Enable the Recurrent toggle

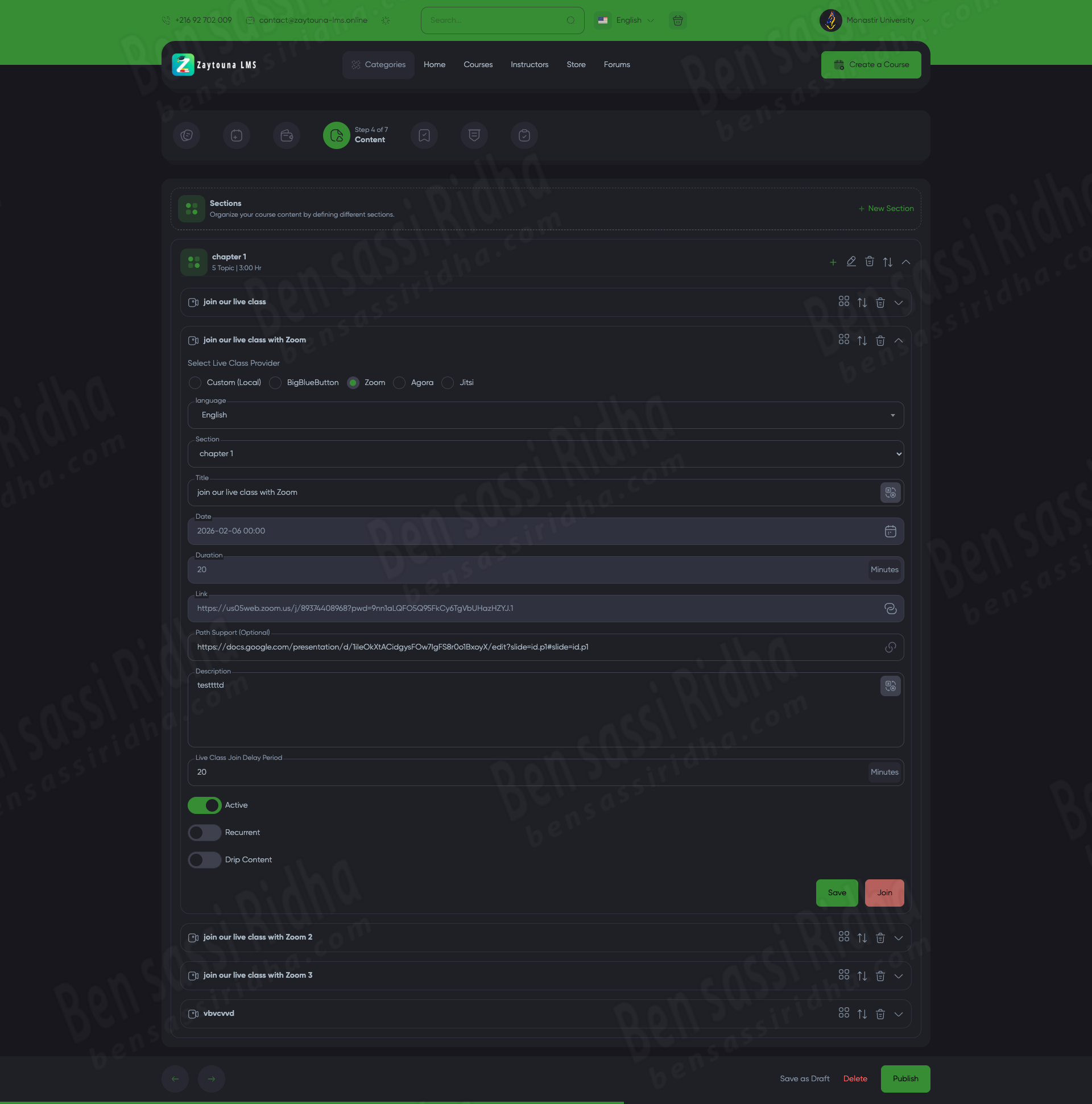(x=205, y=833)
